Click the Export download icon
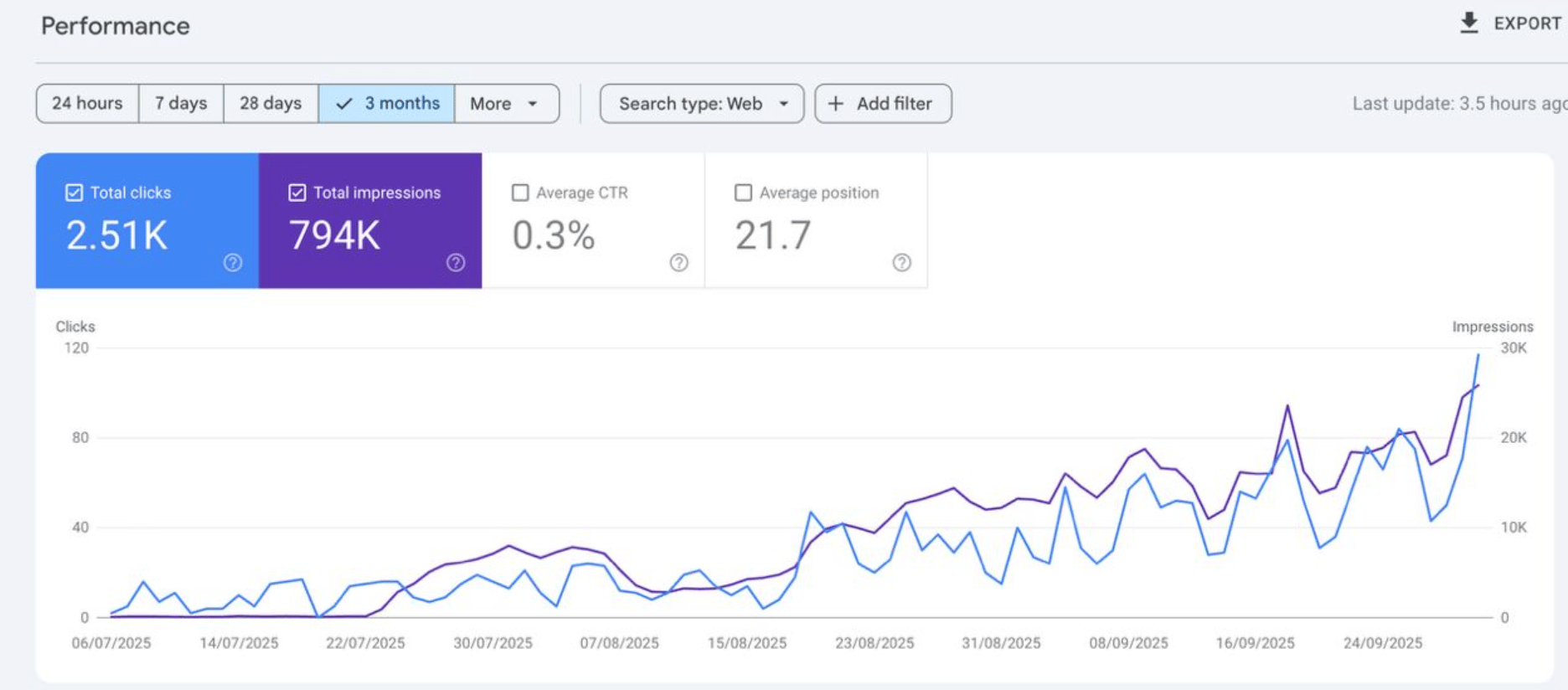The image size is (1568, 690). [1469, 23]
